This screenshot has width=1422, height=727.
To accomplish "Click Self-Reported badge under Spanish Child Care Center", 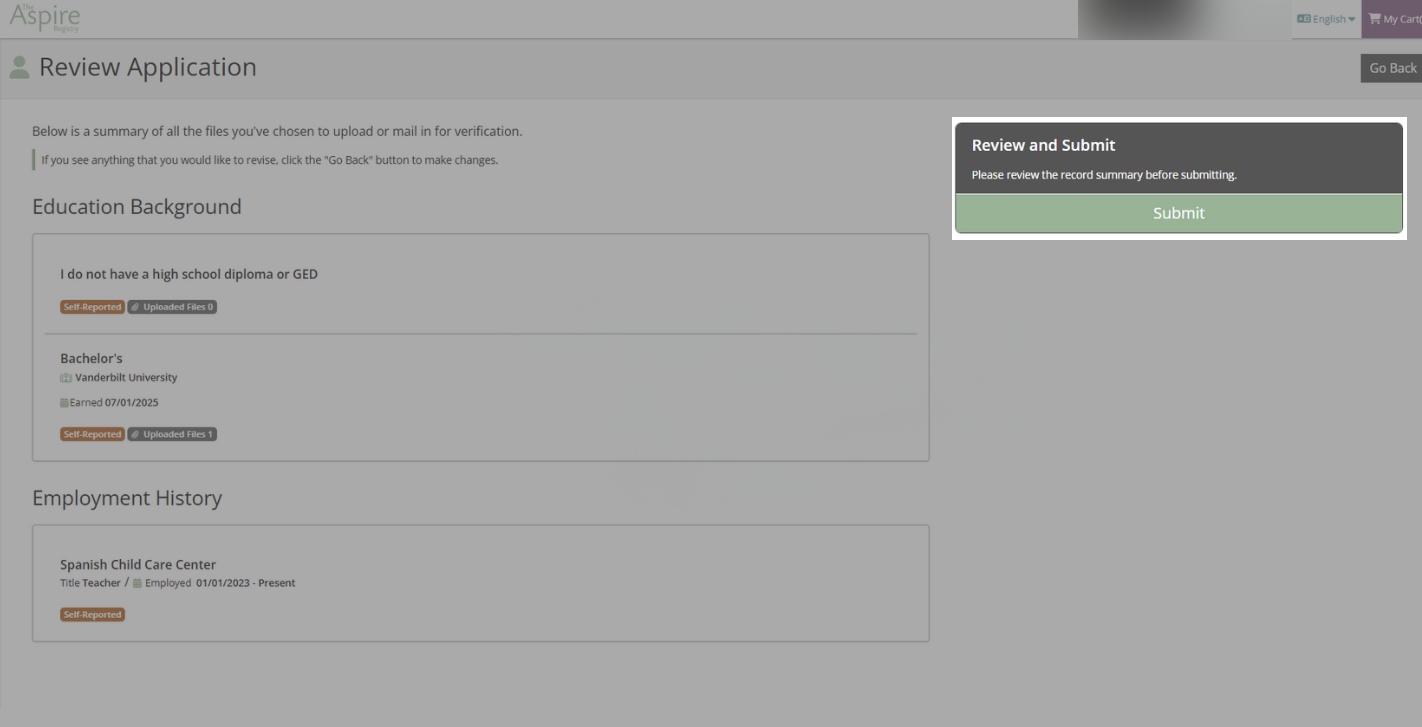I will (x=92, y=615).
